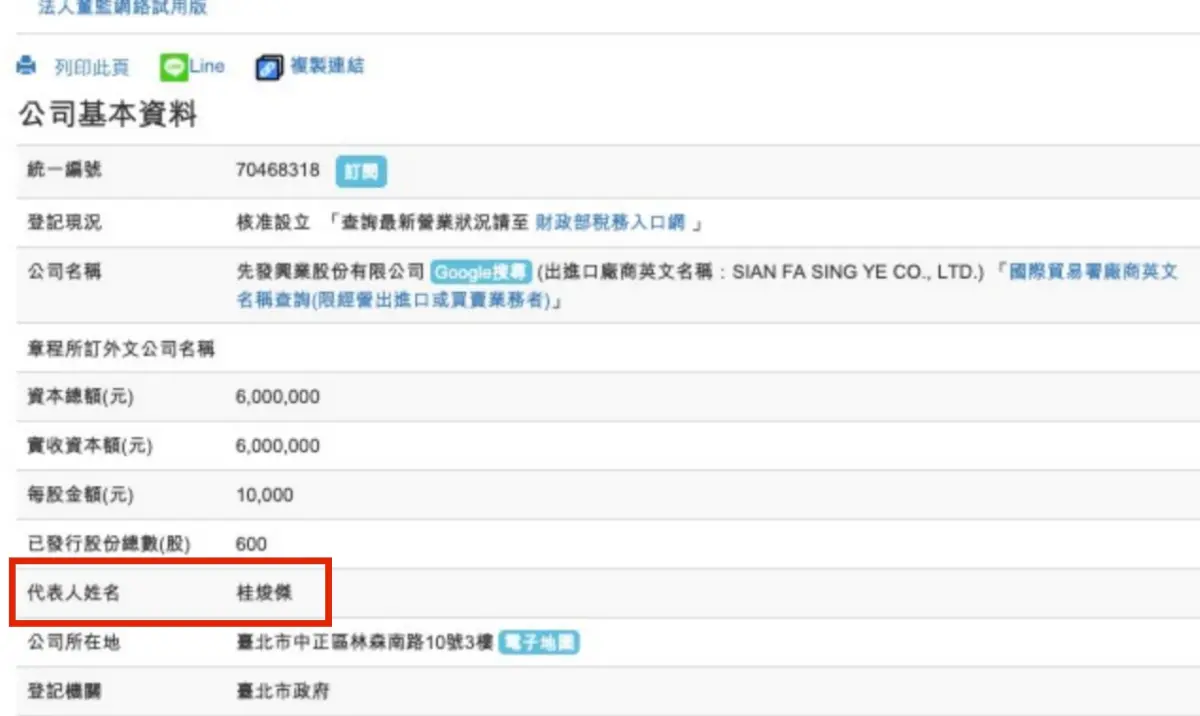The width and height of the screenshot is (1200, 716).
Task: Open the 電子地圖 map button
Action: click(539, 642)
